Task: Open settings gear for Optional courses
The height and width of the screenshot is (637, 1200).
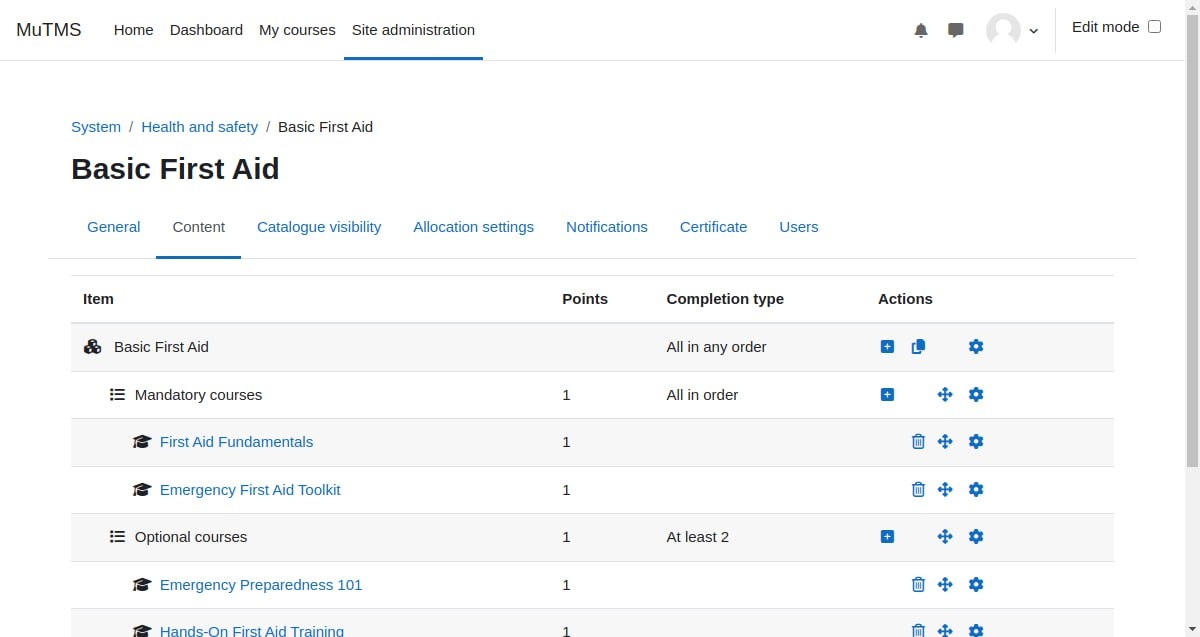Action: 976,537
